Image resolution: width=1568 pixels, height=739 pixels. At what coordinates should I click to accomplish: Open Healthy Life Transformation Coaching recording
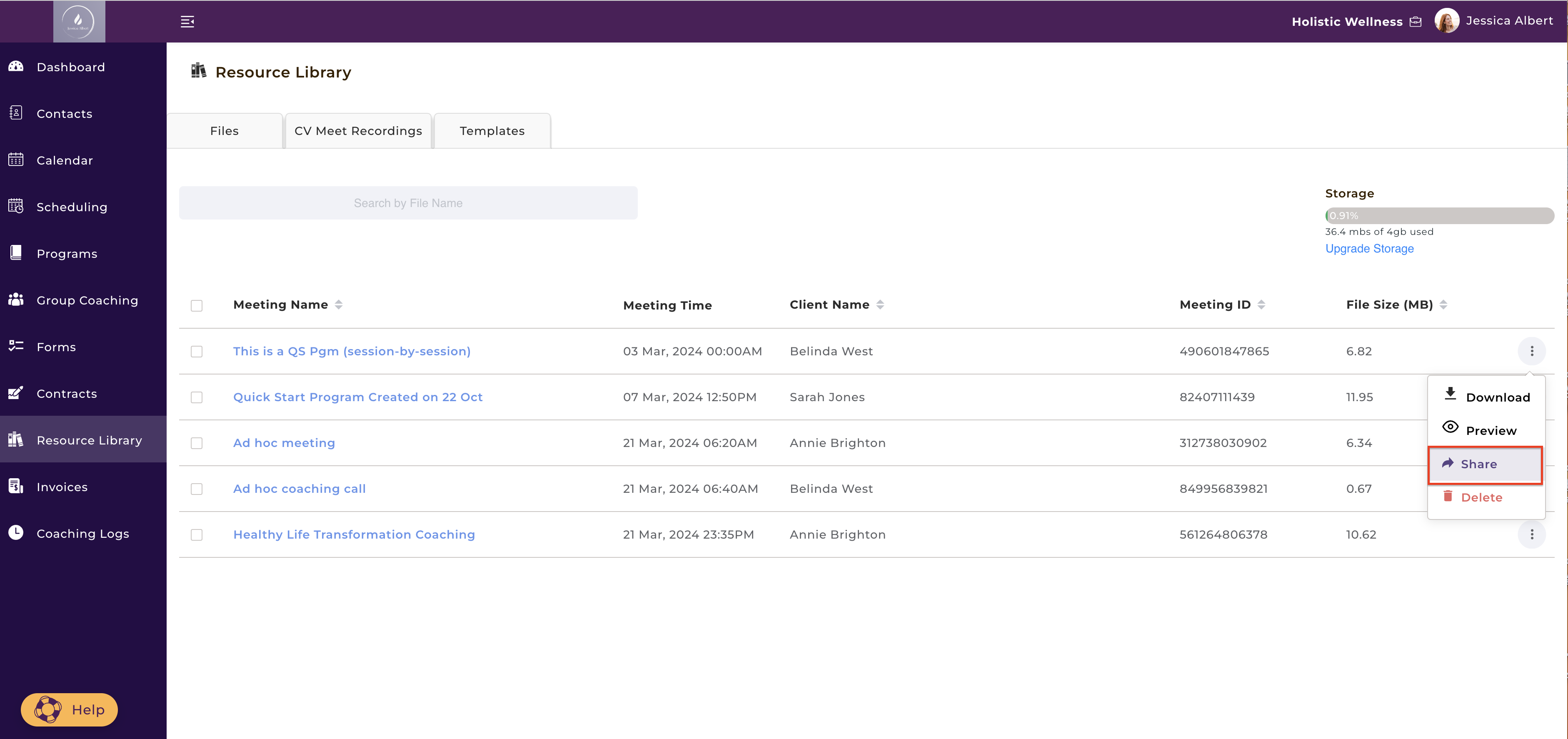(354, 534)
